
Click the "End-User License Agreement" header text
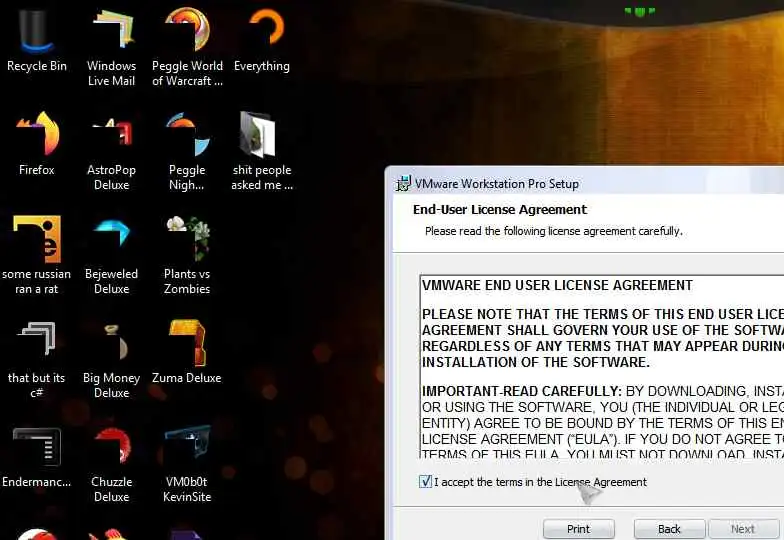[x=500, y=210]
